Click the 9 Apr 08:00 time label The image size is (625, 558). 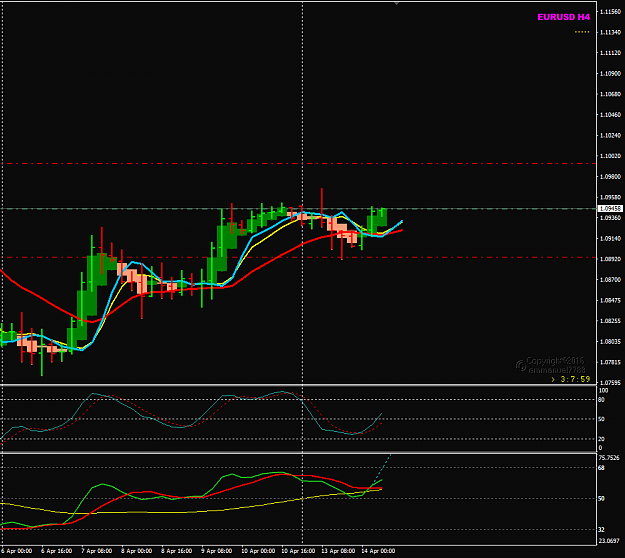216,551
